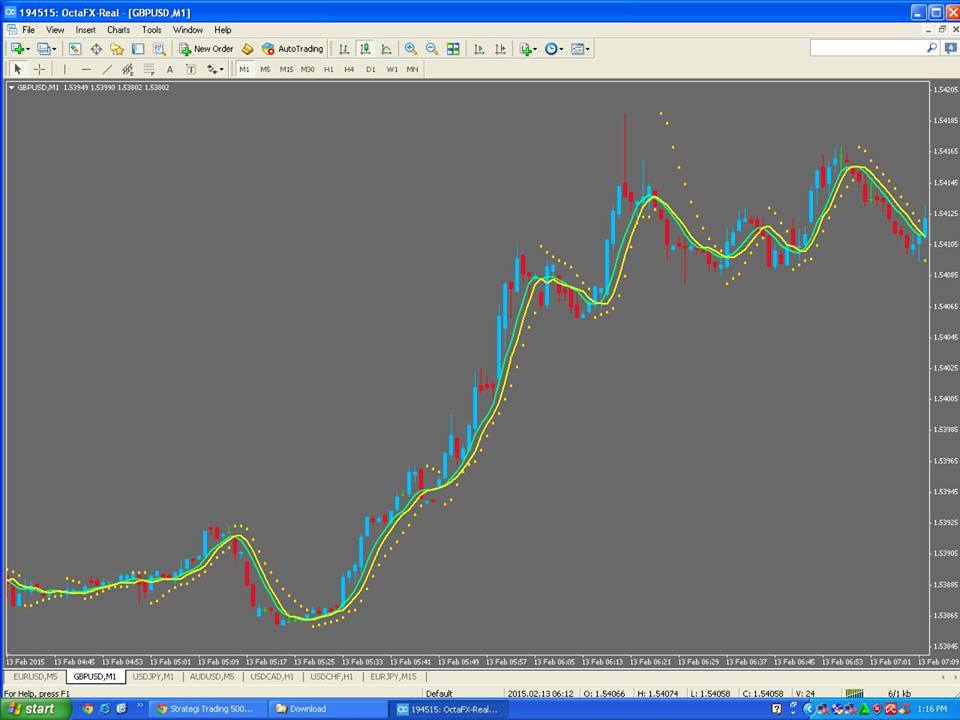Open the Charts menu
Image resolution: width=960 pixels, height=720 pixels.
point(118,29)
